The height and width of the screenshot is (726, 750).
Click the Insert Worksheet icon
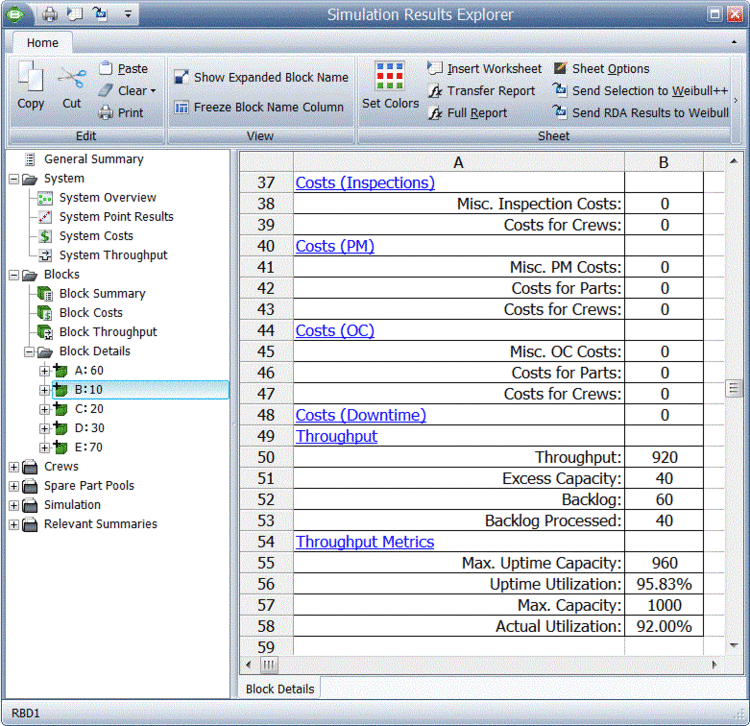tap(435, 68)
